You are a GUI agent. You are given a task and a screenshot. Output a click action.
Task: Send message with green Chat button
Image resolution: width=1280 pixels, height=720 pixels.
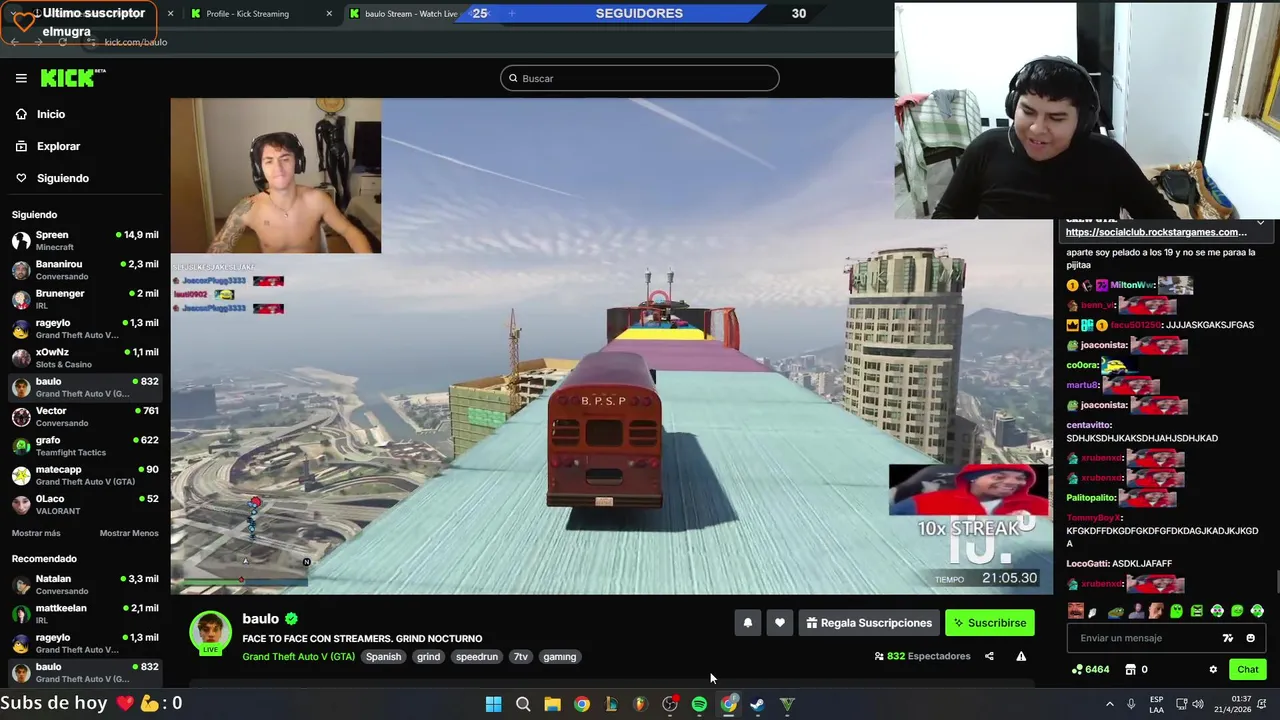click(x=1248, y=670)
